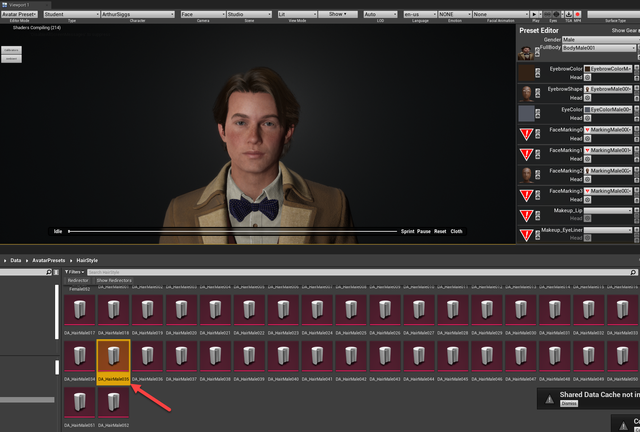The image size is (640, 432).
Task: Open the Makeup_Lip empty dropdown
Action: 608,211
